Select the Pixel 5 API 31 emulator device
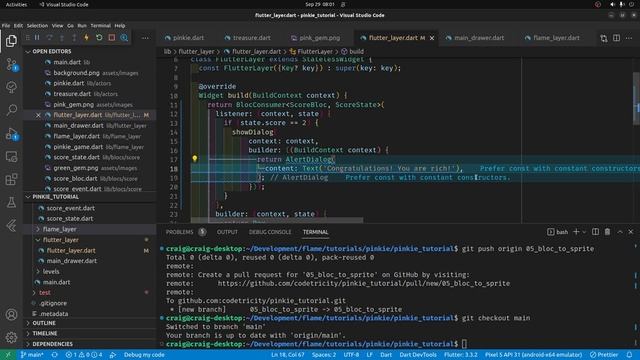Image resolution: width=640 pixels, height=360 pixels. pos(533,355)
